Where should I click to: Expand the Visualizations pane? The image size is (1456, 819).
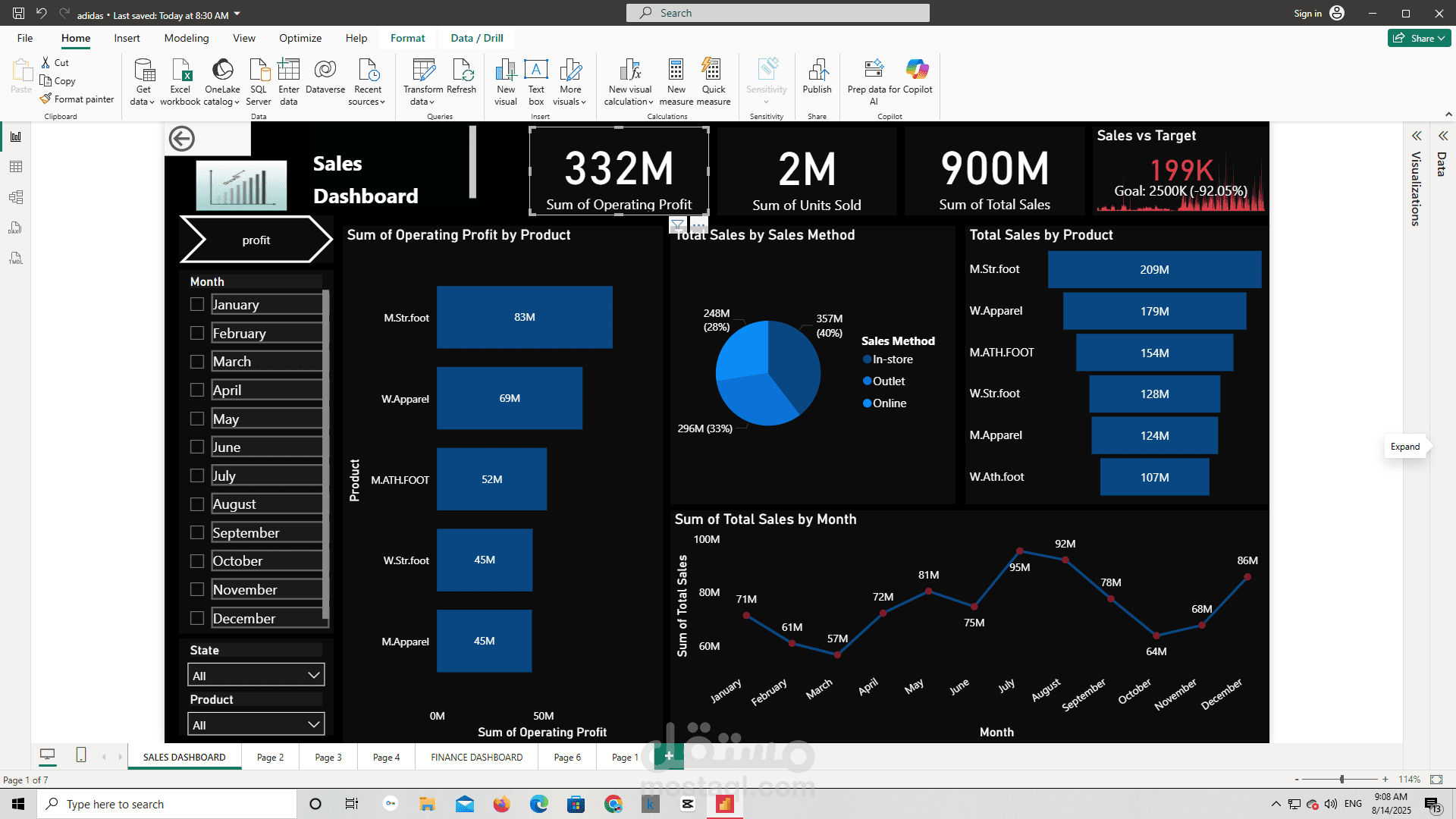1417,136
